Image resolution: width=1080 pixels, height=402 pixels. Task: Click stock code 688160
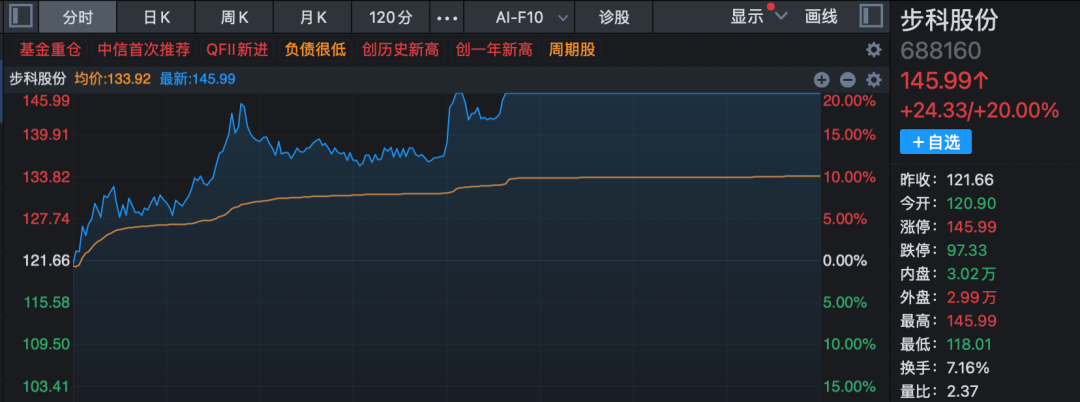(x=941, y=51)
